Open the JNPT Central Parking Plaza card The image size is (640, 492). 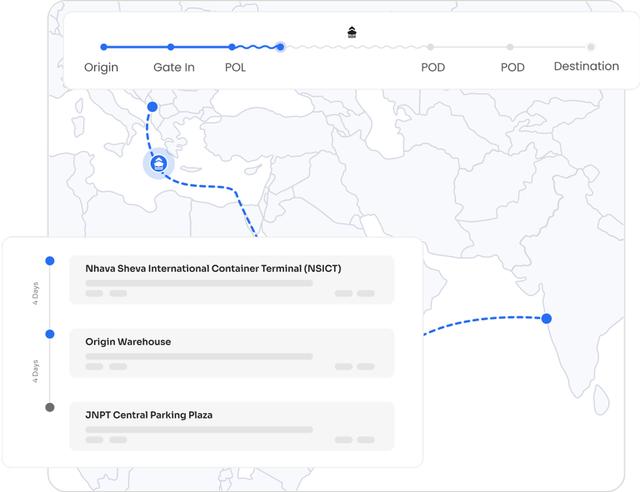(232, 426)
